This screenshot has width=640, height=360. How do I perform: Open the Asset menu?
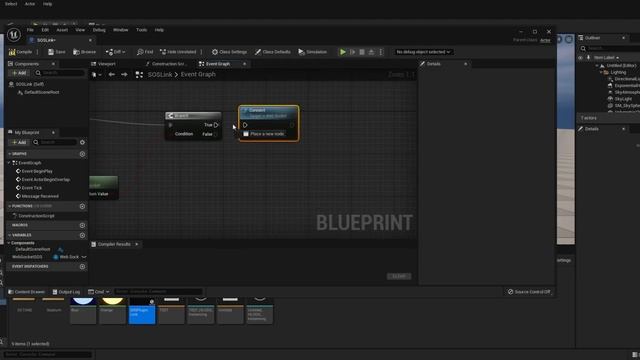click(x=62, y=30)
